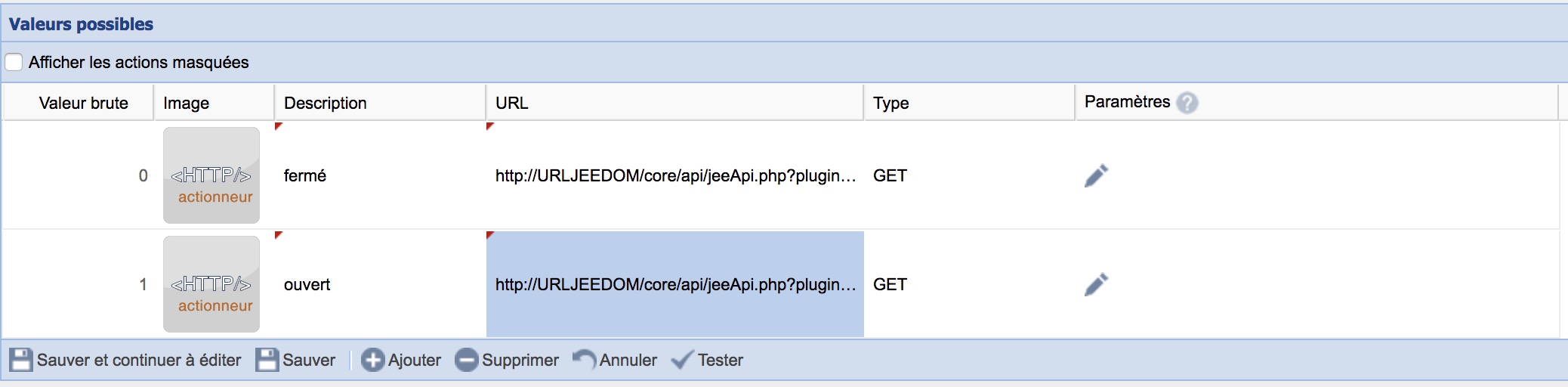Click HTTP actionneur image in ouvert row
This screenshot has height=387, width=1568.
click(x=211, y=284)
